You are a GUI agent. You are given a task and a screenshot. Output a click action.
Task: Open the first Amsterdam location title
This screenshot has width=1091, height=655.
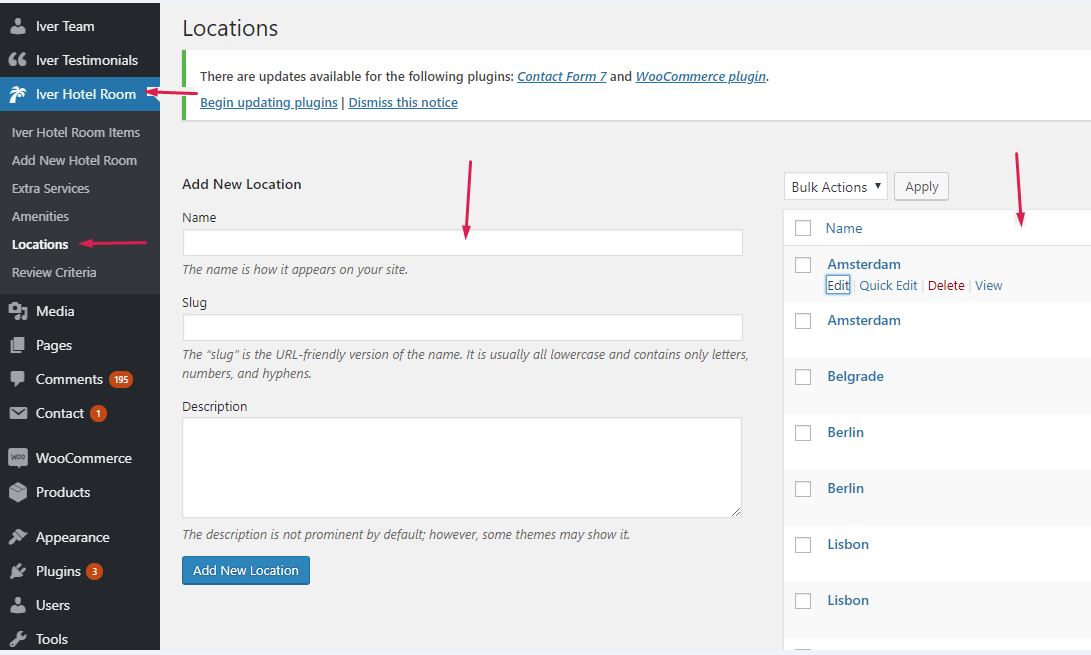(863, 265)
